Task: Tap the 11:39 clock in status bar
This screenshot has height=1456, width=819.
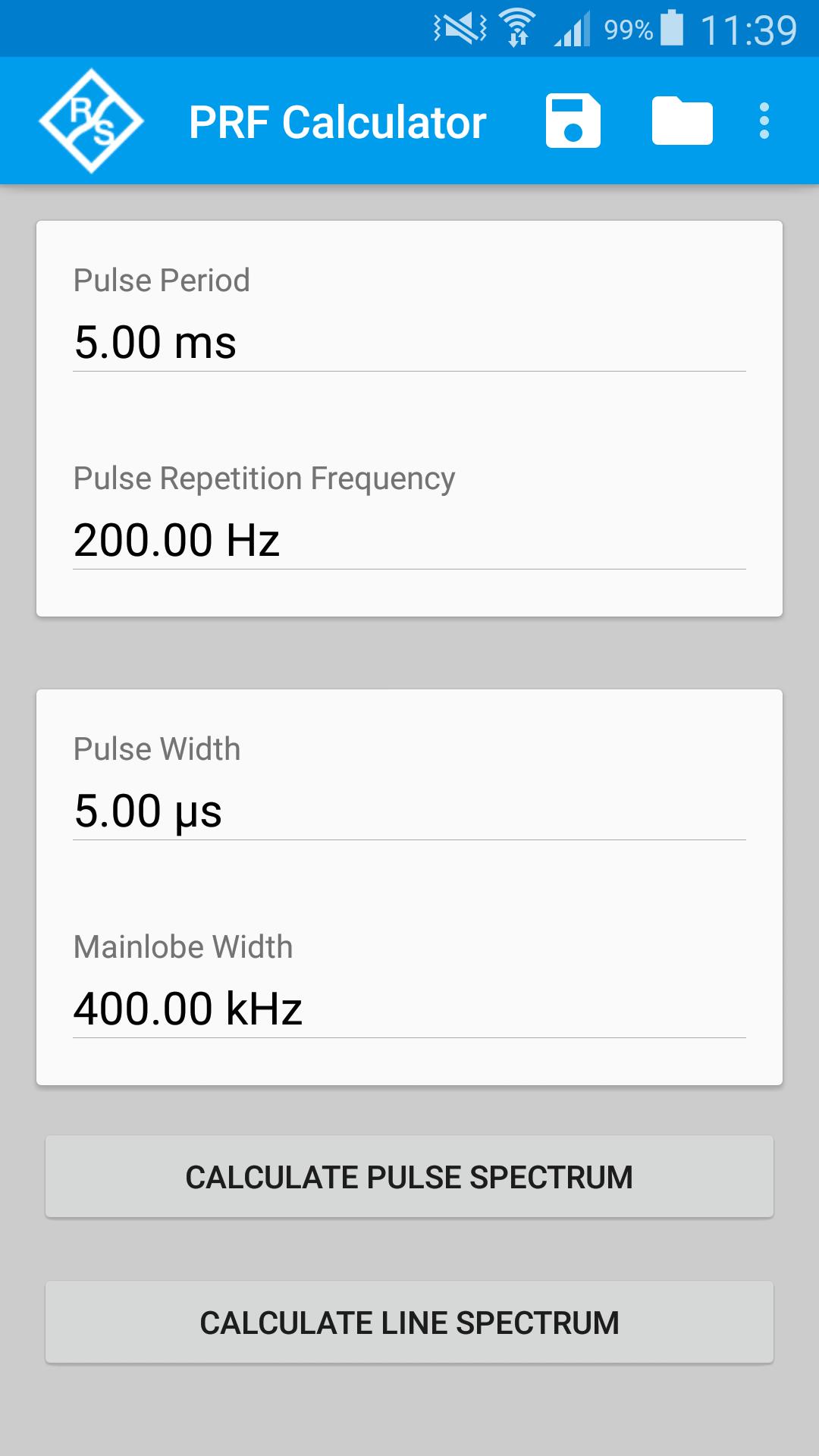Action: (748, 30)
